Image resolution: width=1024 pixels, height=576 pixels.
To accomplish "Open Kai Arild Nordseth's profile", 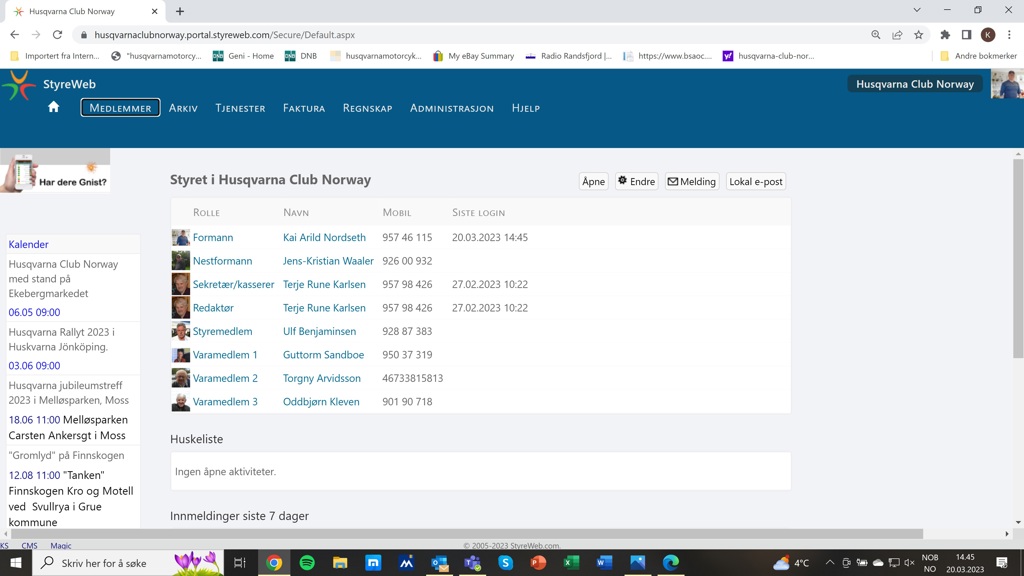I will click(x=324, y=238).
